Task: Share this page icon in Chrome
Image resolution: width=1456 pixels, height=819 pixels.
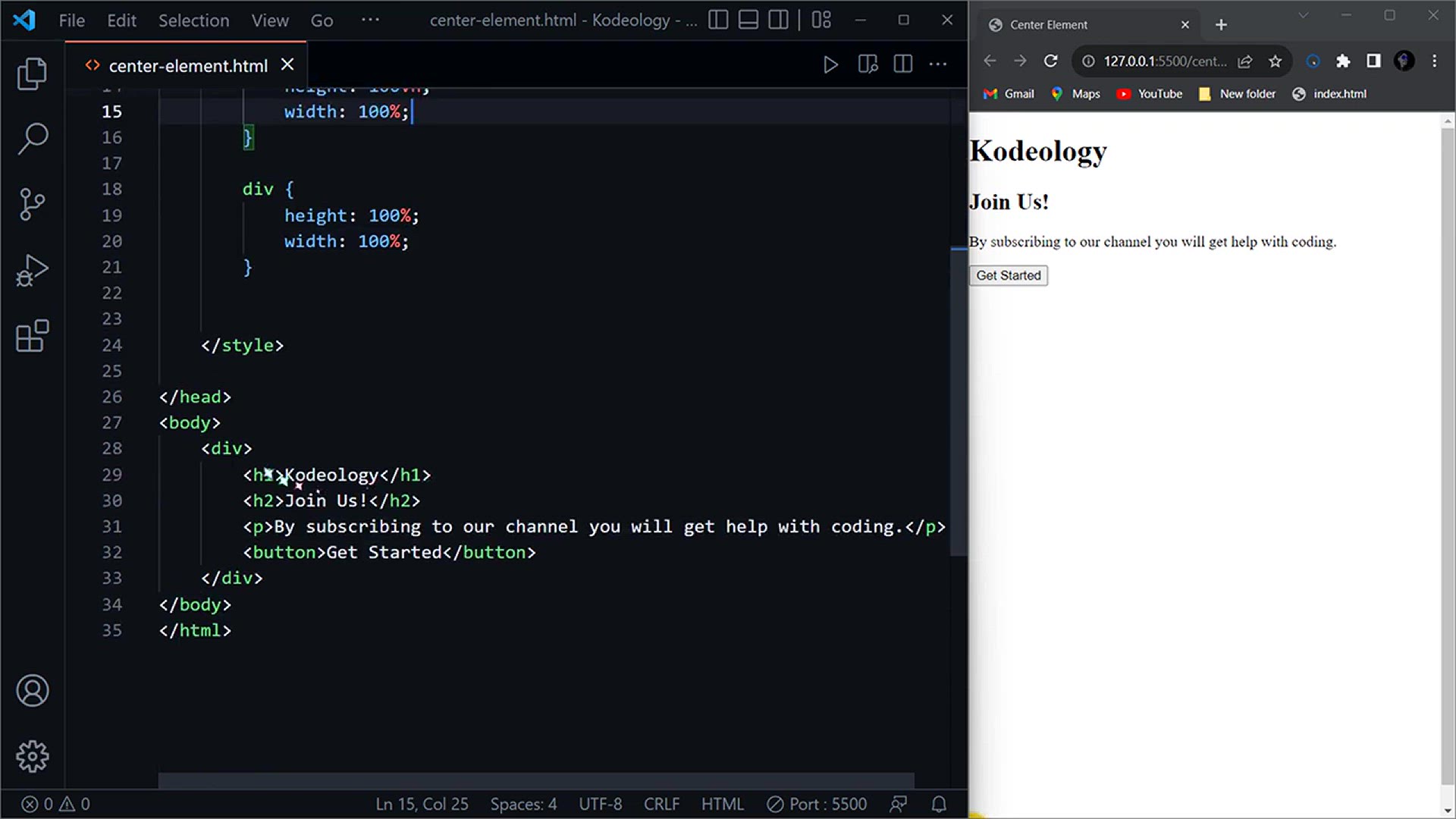Action: (x=1244, y=61)
